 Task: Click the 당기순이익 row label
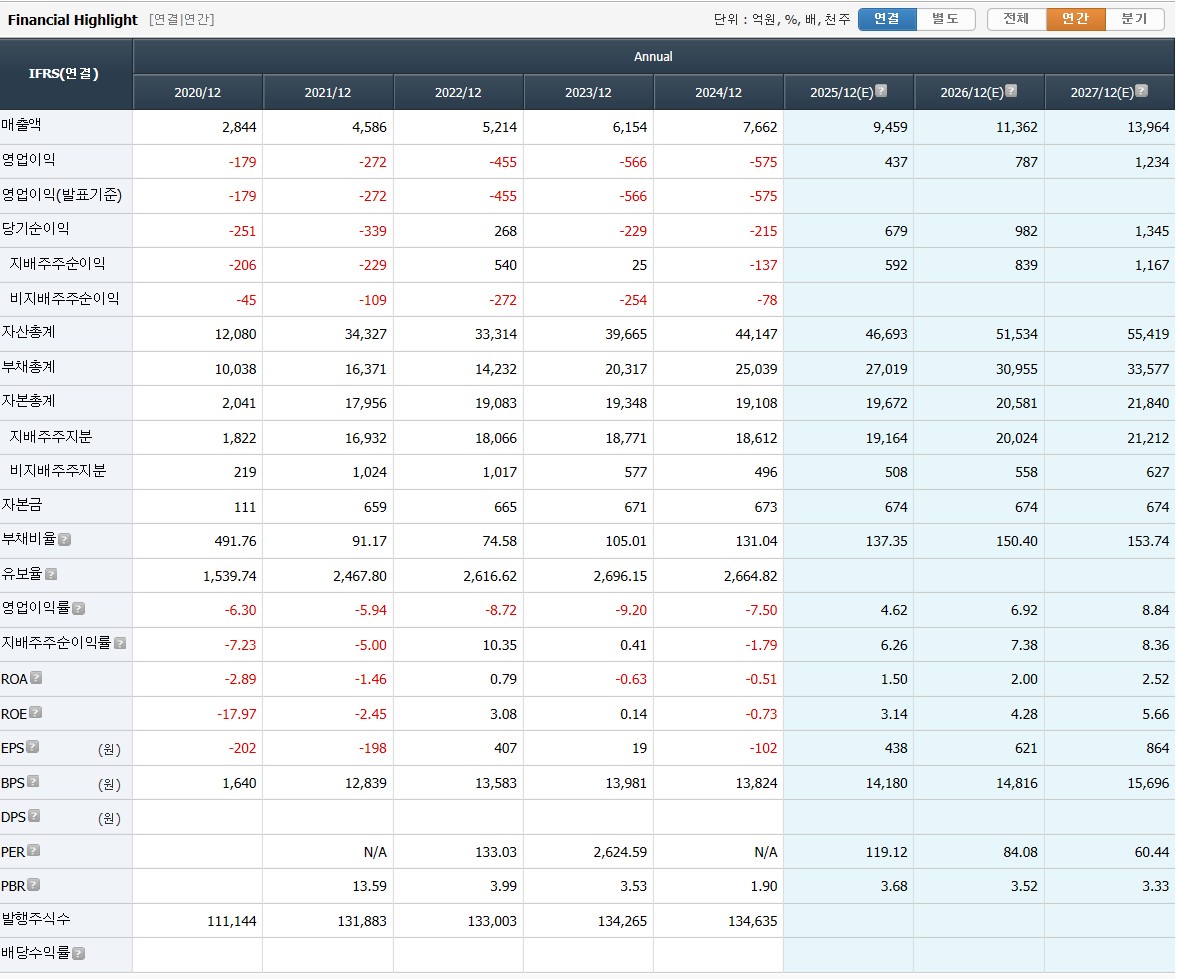tap(35, 228)
